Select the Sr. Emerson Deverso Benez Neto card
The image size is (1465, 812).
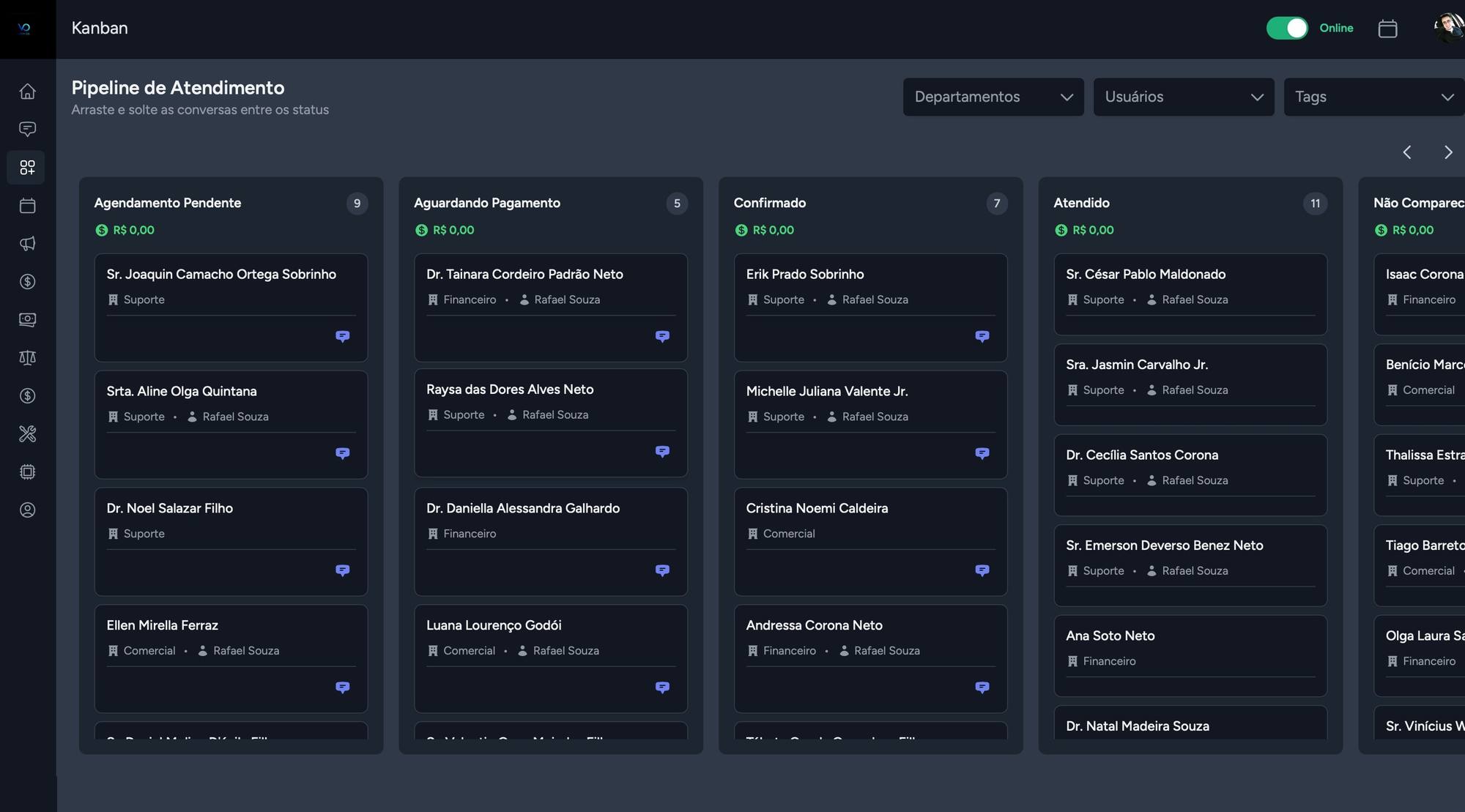click(x=1190, y=565)
